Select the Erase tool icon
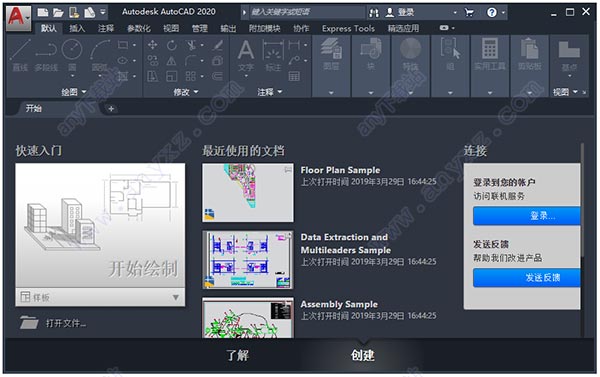The width and height of the screenshot is (600, 377). coord(218,45)
